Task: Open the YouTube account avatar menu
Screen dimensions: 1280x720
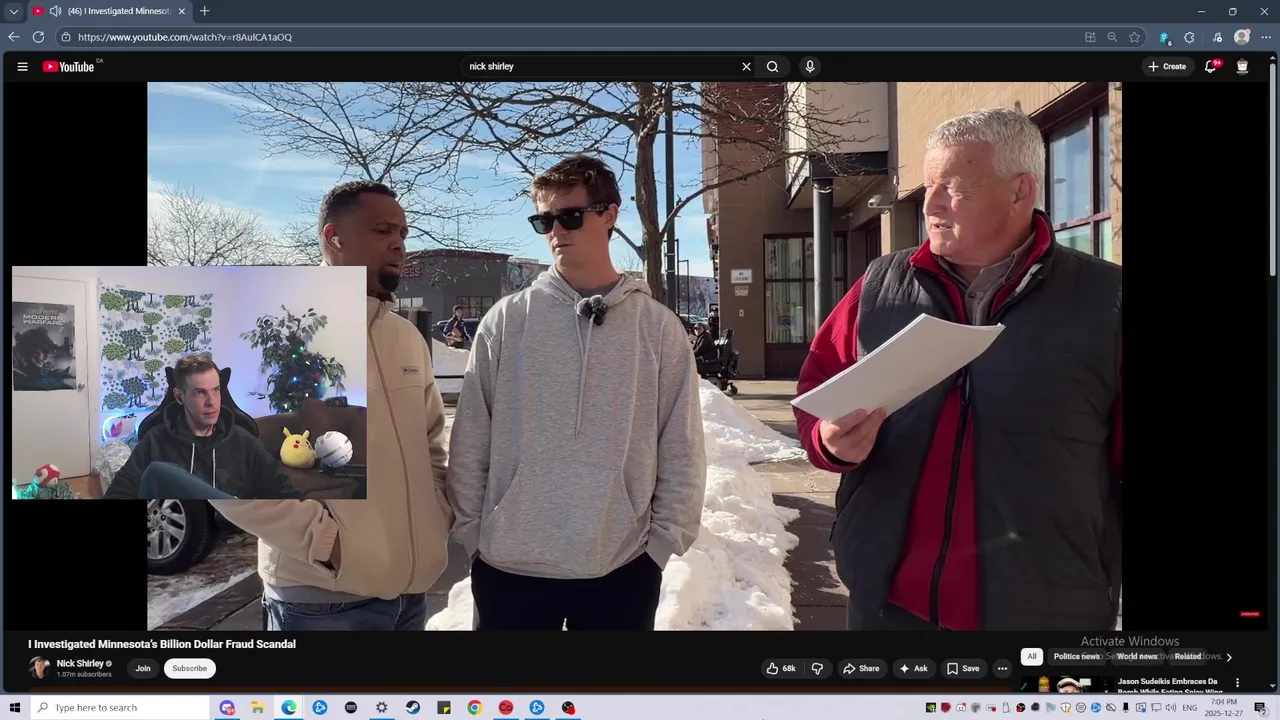Action: tap(1242, 67)
